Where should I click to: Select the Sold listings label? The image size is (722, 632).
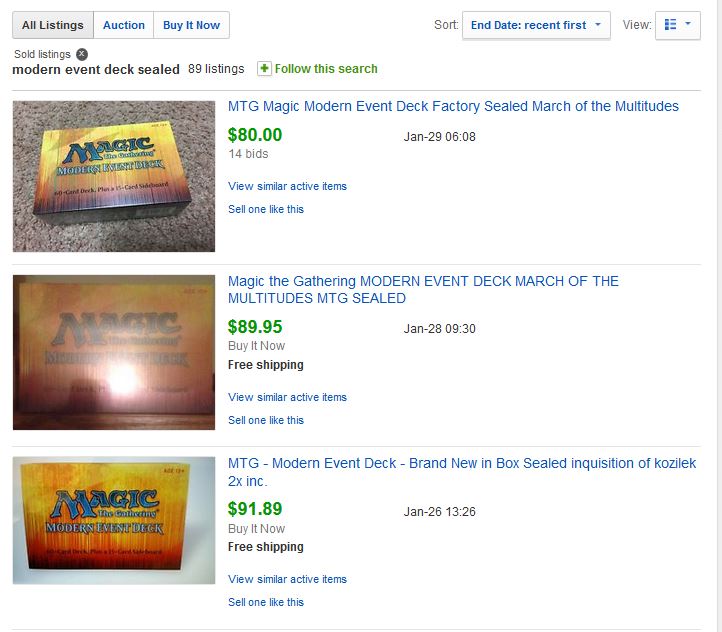[42, 54]
